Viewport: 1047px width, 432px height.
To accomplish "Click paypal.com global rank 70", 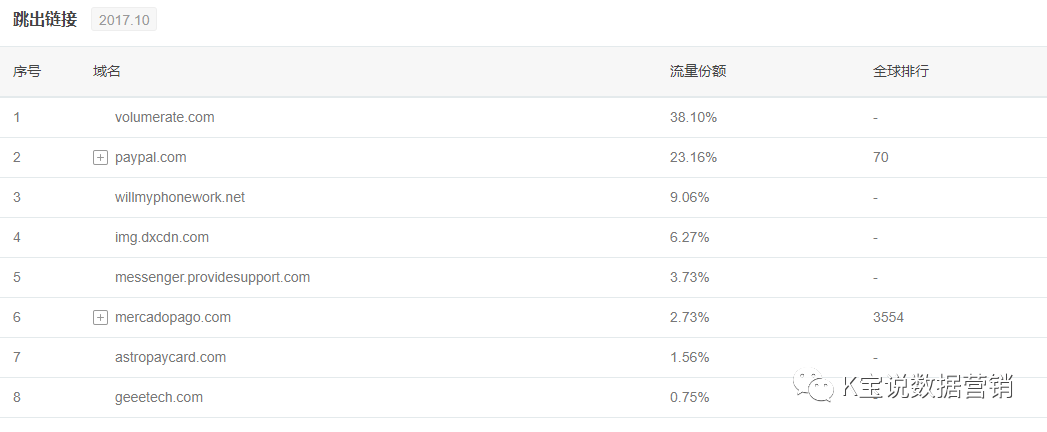I will tap(880, 157).
